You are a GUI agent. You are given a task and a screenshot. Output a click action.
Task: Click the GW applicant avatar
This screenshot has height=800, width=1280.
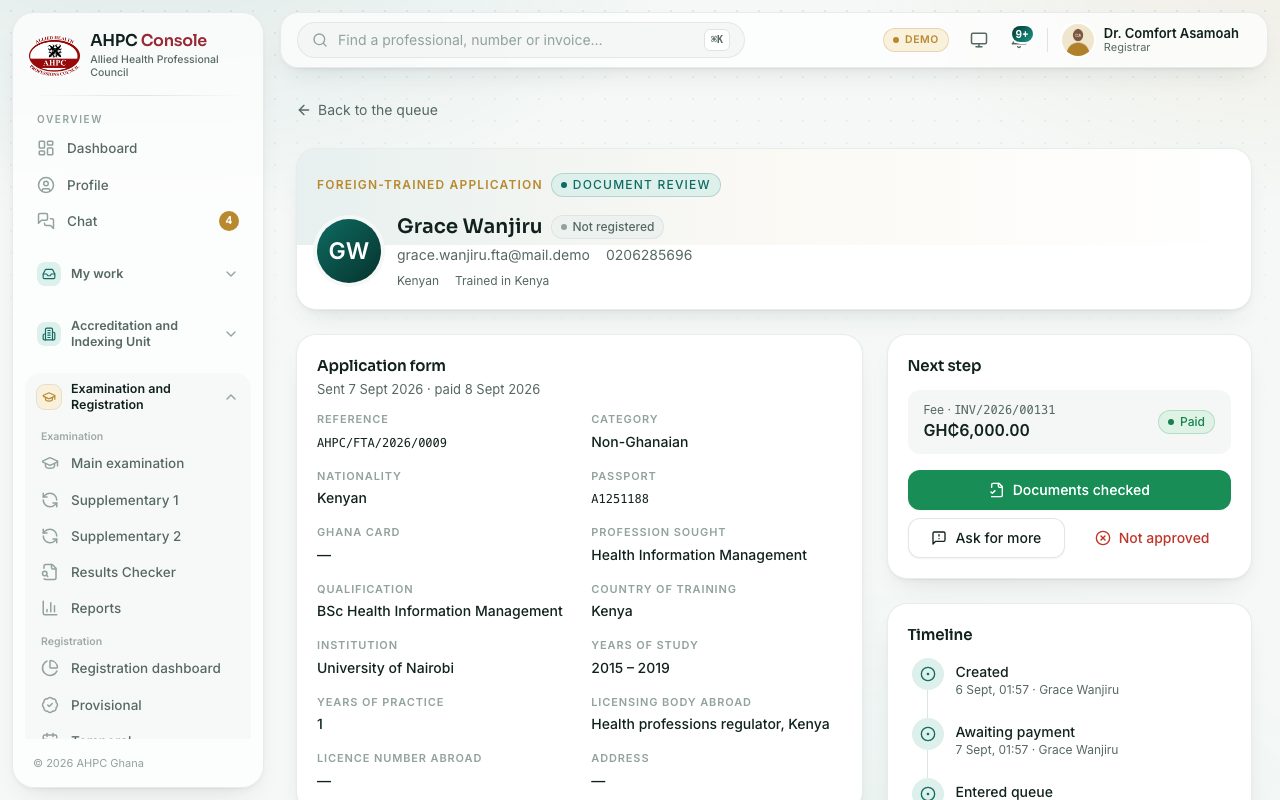click(349, 251)
